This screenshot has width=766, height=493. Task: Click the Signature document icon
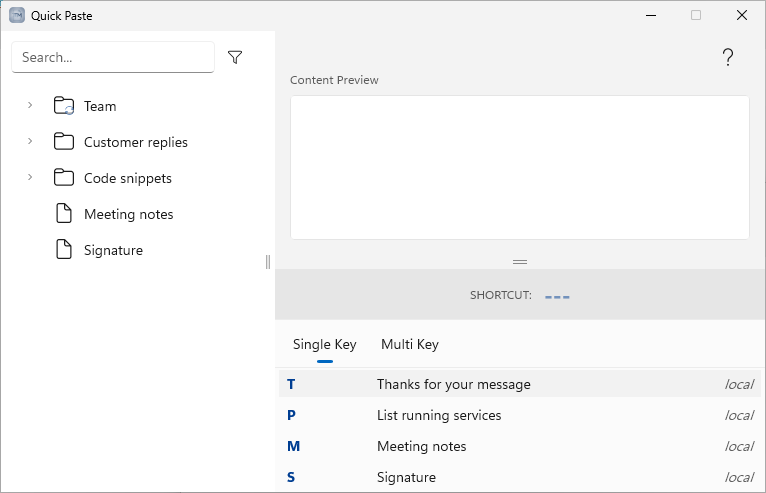[64, 250]
